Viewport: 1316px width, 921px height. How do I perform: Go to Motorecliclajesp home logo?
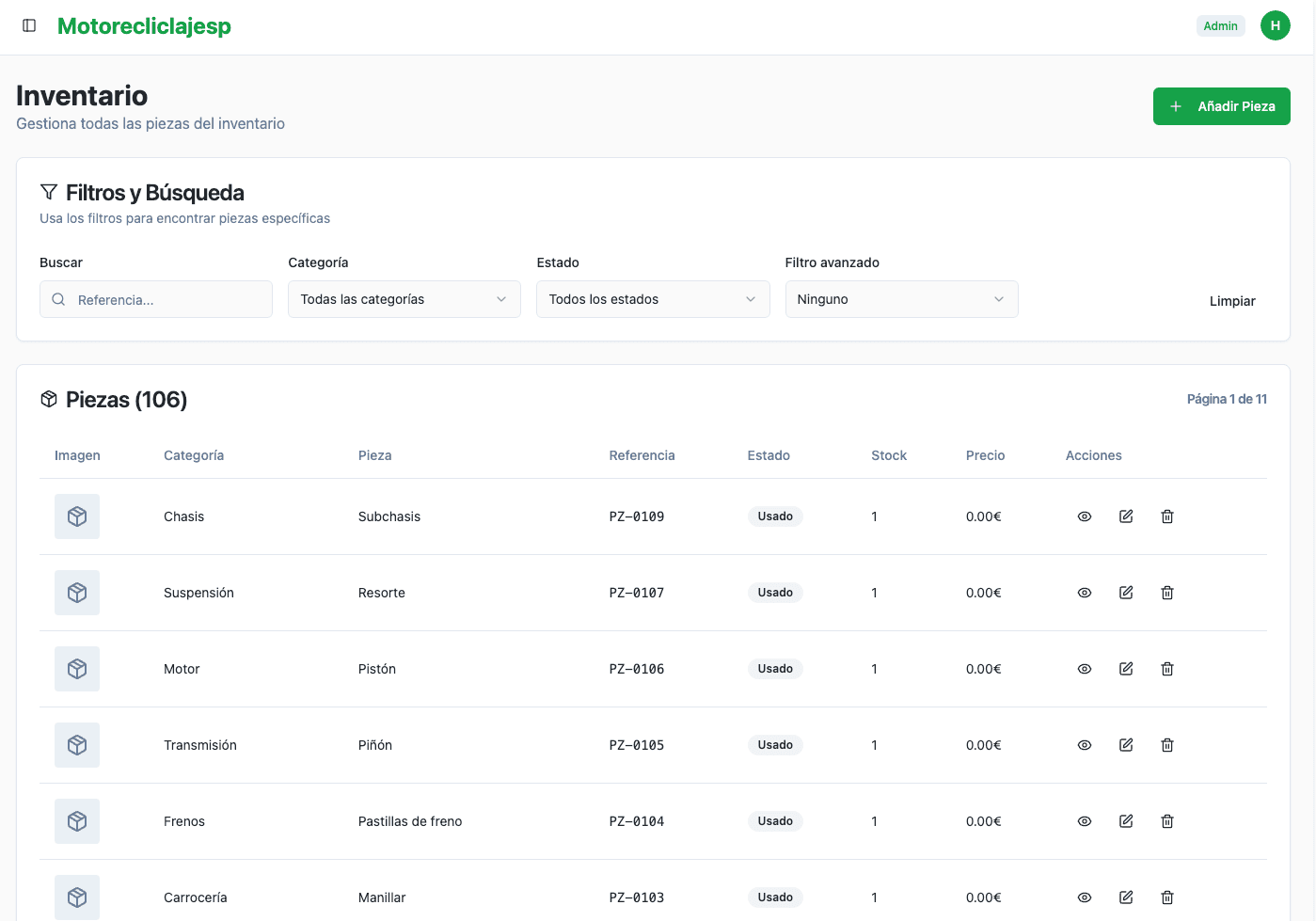pos(144,26)
